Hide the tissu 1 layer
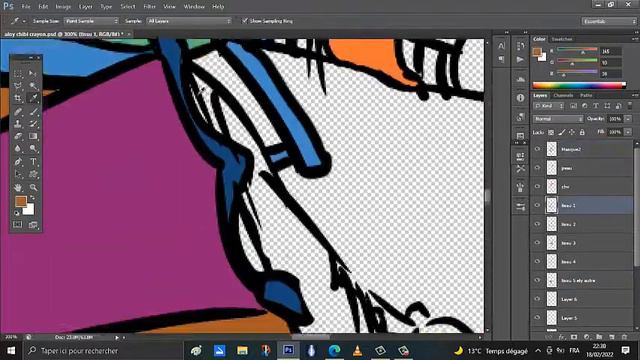 tap(537, 205)
